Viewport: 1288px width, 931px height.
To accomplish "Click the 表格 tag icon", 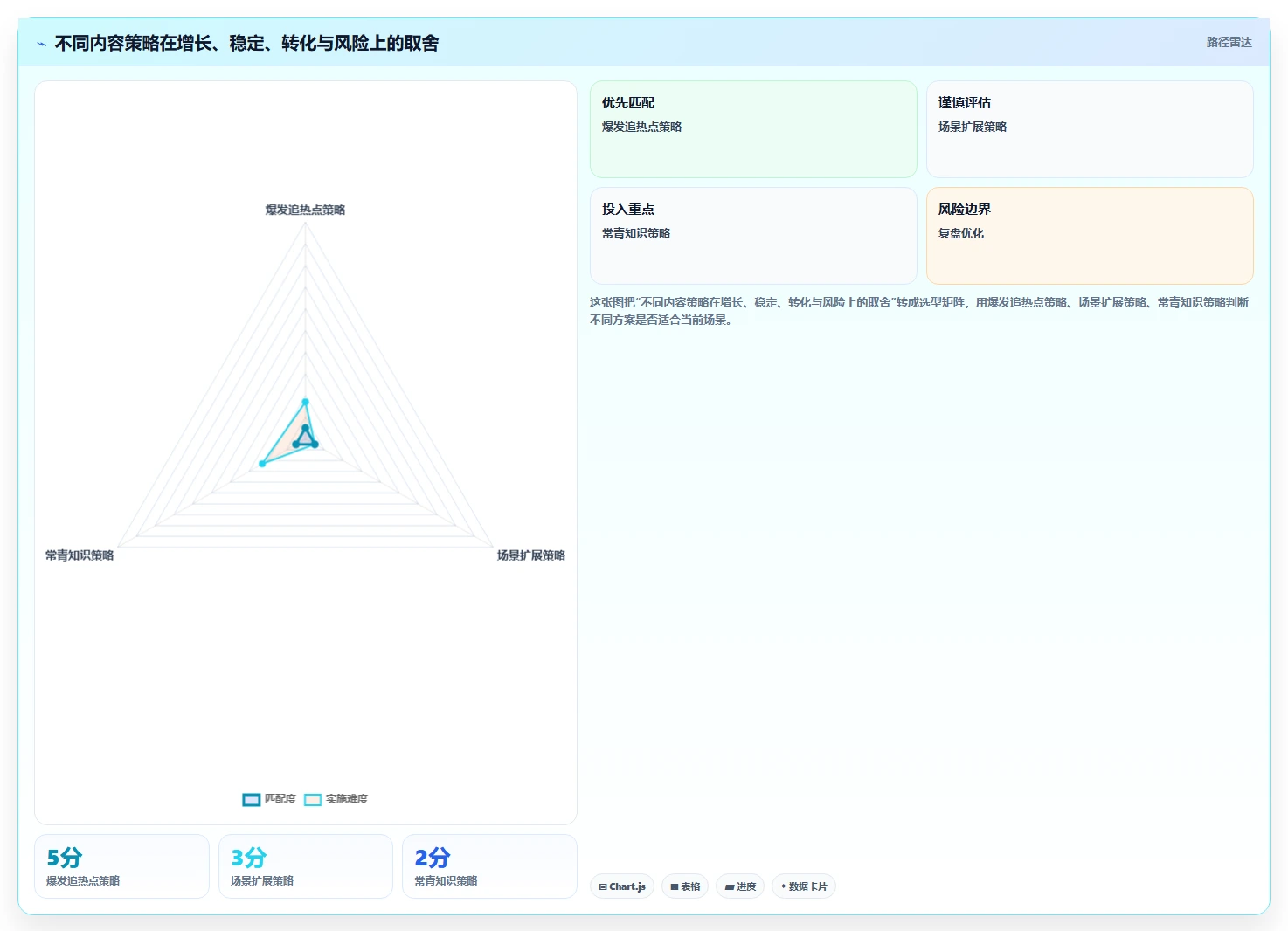I will point(674,886).
